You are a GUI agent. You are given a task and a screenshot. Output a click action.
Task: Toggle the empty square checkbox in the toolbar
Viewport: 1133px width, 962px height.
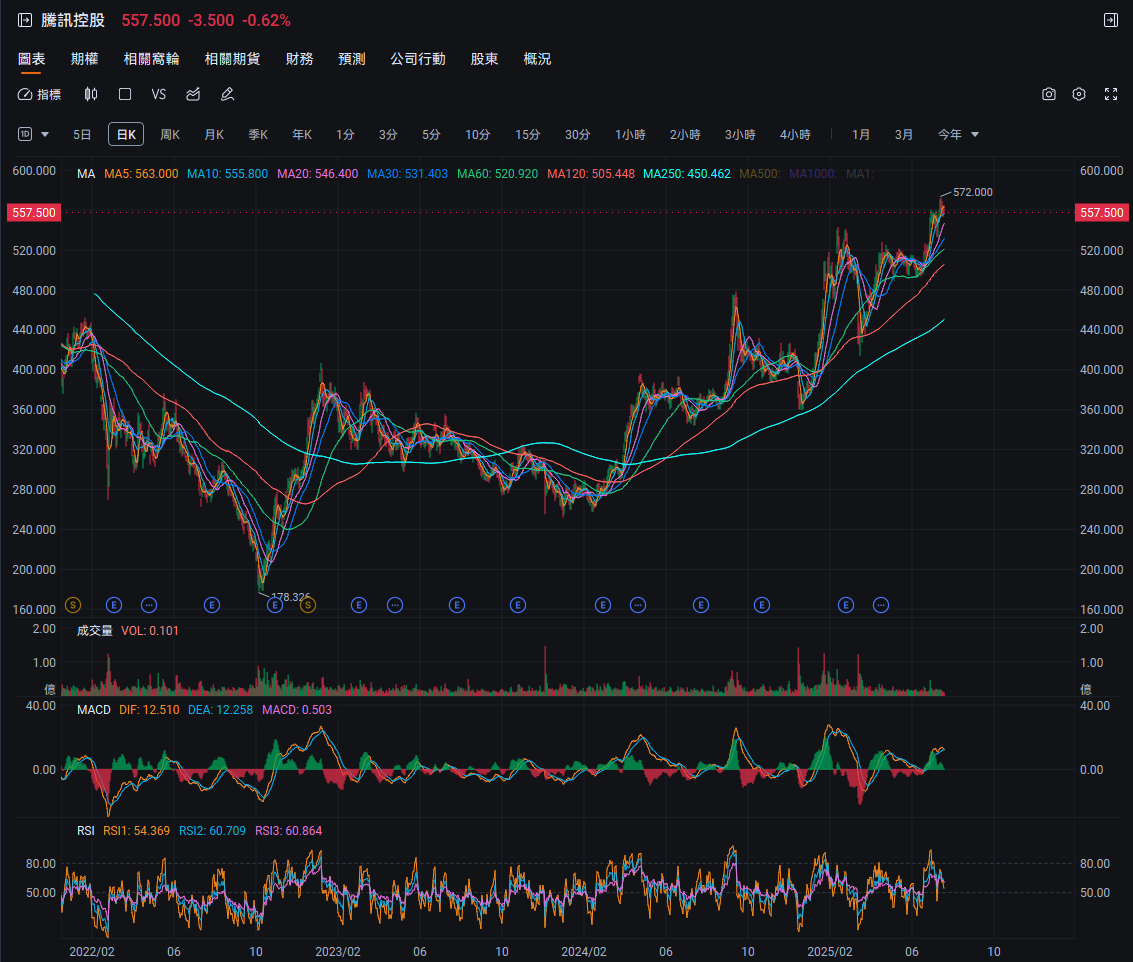tap(124, 94)
